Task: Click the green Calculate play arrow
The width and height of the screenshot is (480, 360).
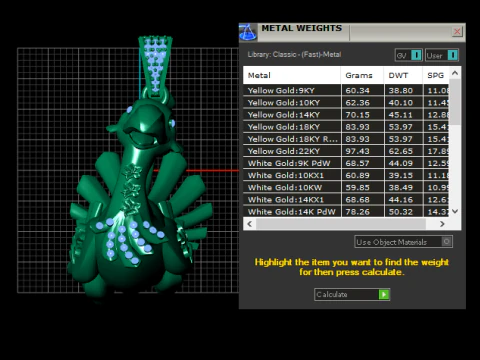Action: [384, 294]
